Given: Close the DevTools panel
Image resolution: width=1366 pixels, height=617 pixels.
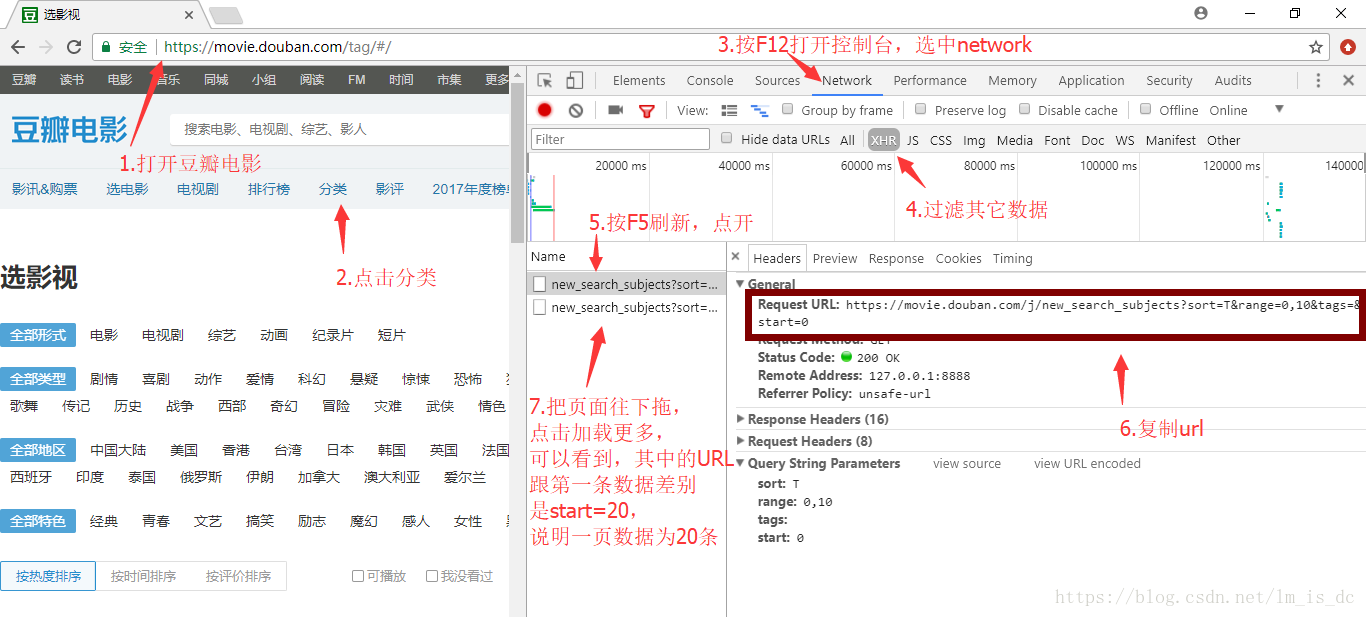Looking at the screenshot, I should (1347, 80).
